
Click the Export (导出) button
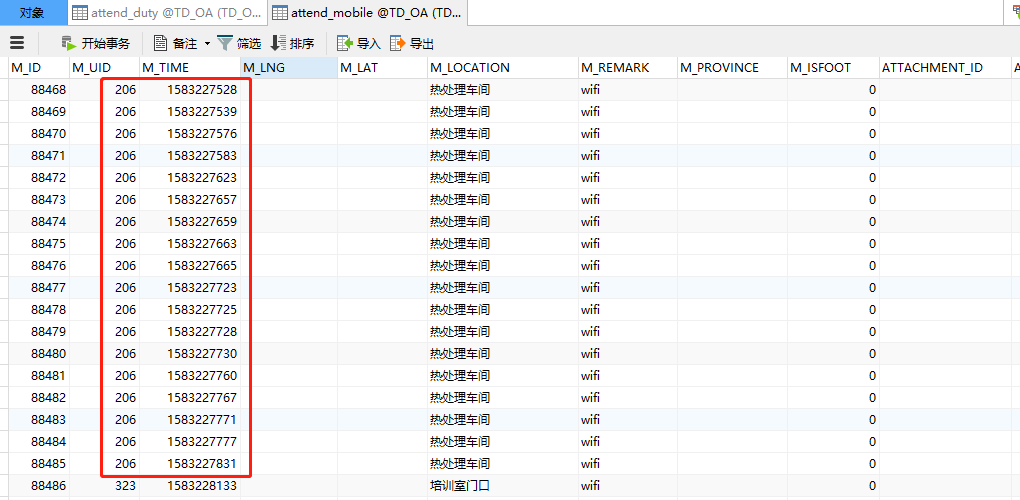point(412,43)
